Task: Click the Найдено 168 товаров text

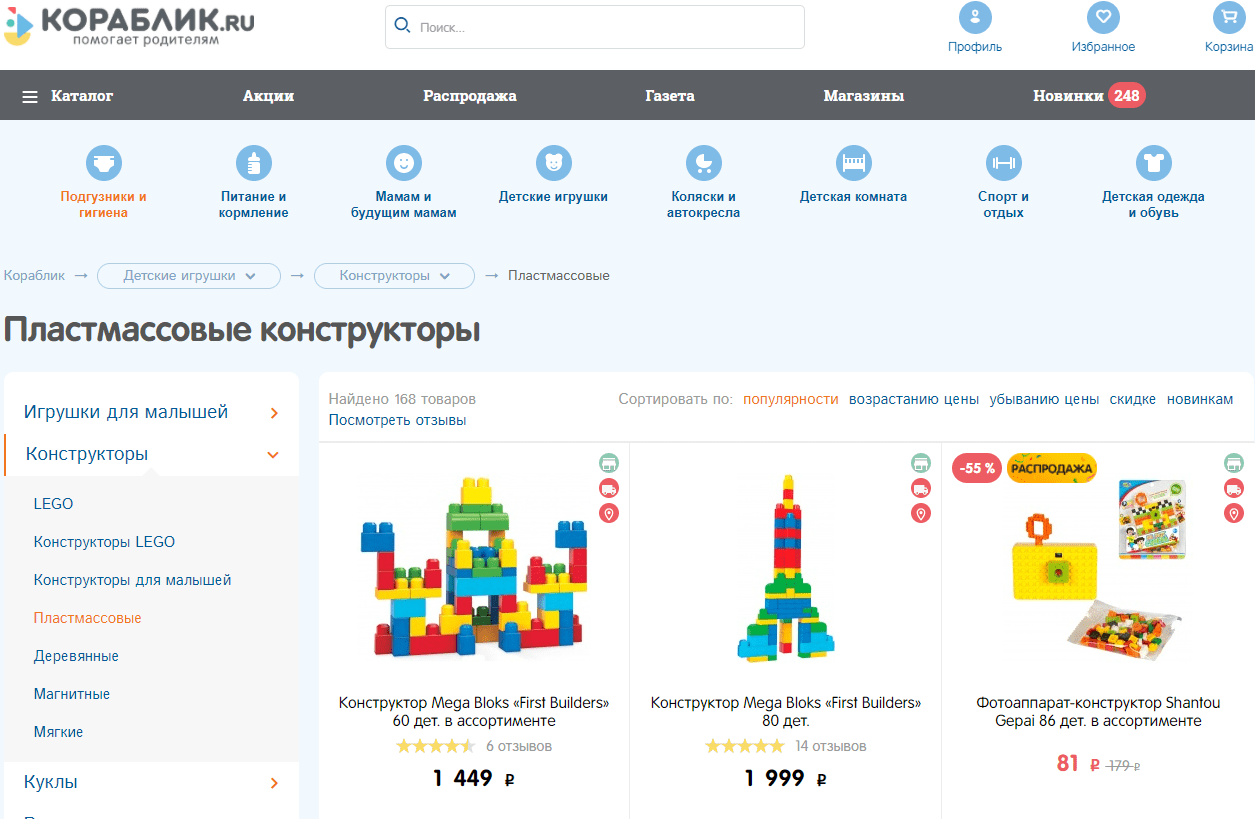Action: tap(402, 399)
